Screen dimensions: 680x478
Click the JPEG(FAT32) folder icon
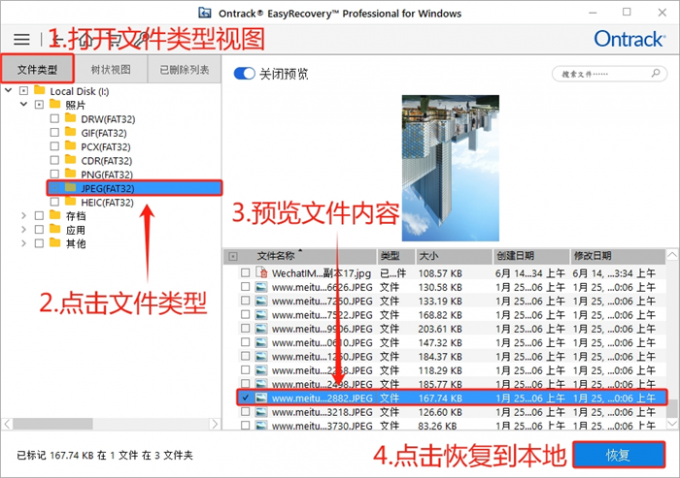tap(70, 187)
